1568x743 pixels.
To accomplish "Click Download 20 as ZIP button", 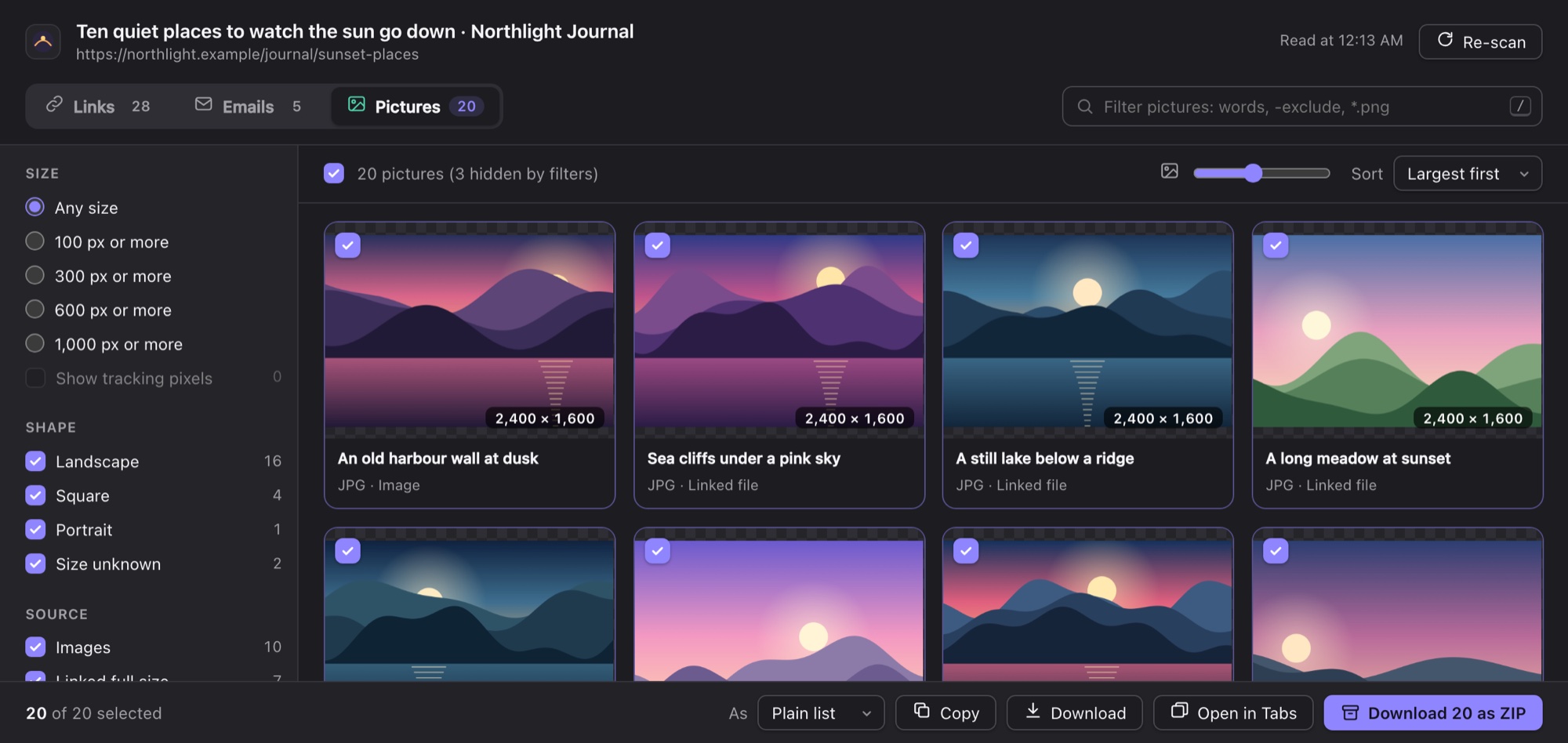I will tap(1433, 712).
